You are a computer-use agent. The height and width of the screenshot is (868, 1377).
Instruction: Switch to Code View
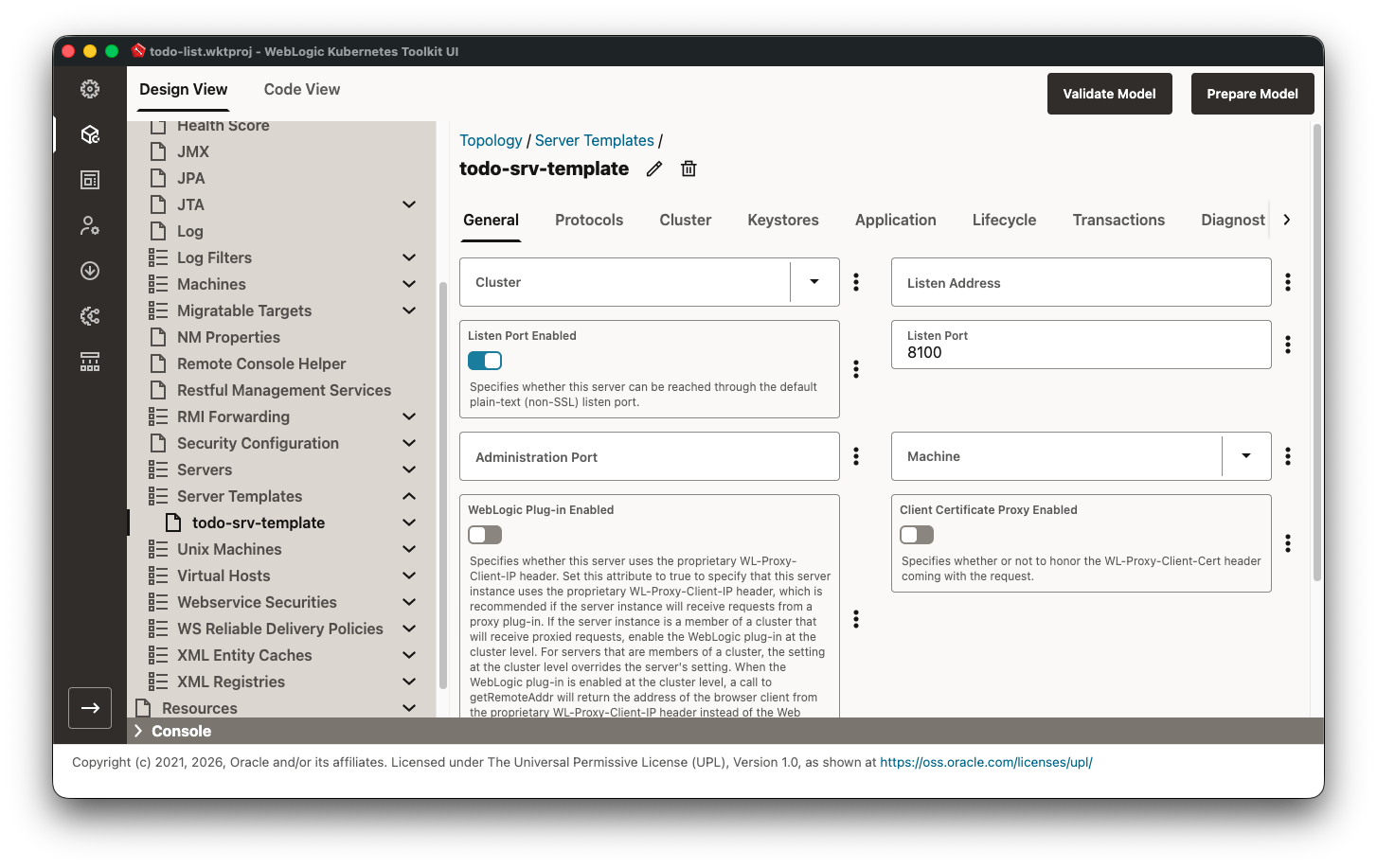coord(301,89)
